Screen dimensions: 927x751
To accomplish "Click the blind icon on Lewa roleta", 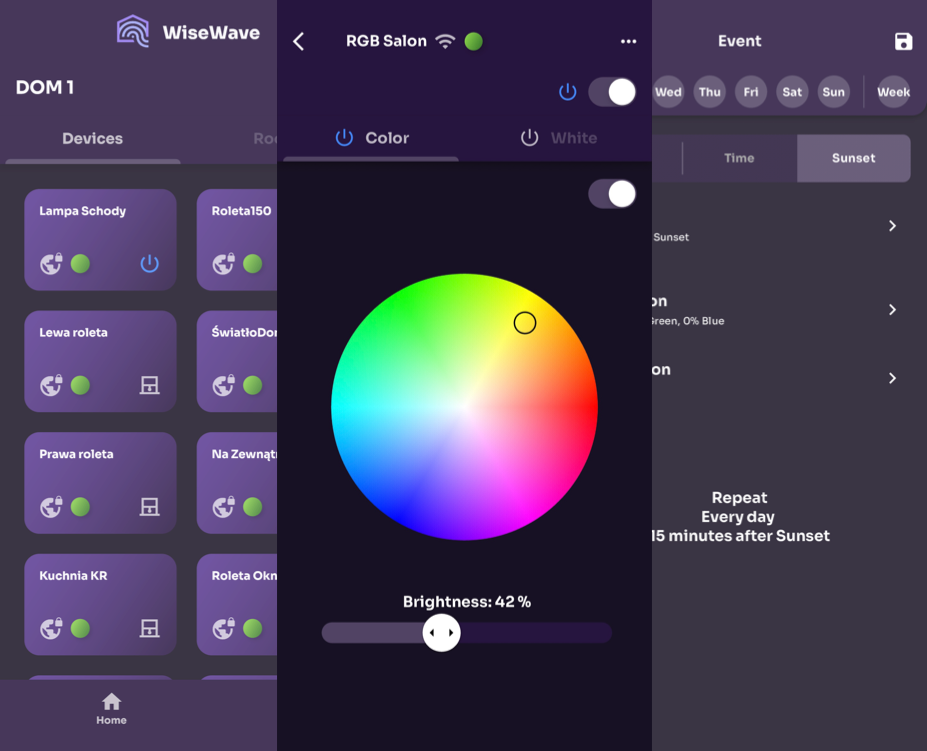I will coord(149,385).
